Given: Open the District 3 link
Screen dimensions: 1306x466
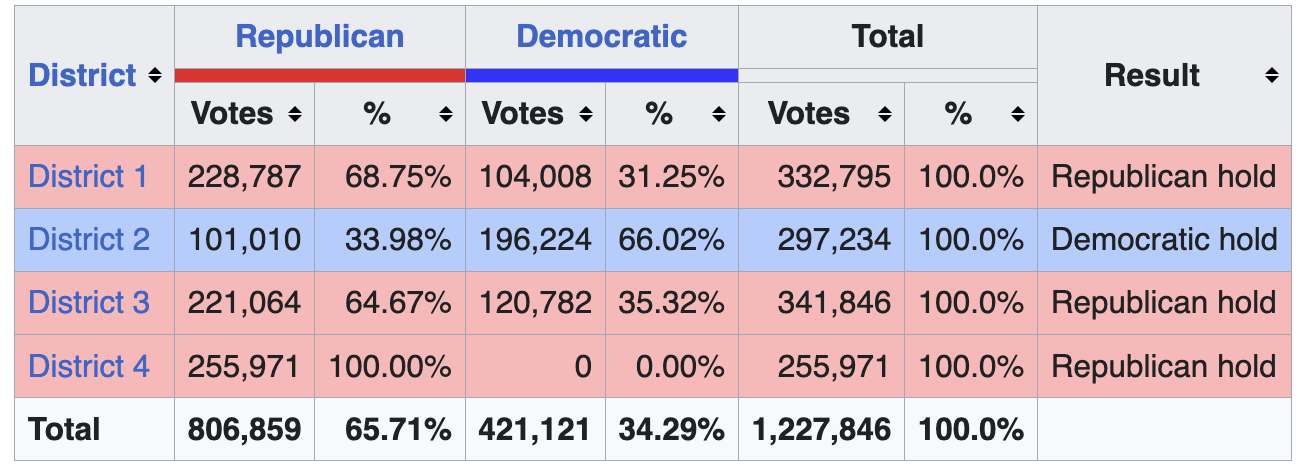Looking at the screenshot, I should tap(89, 303).
